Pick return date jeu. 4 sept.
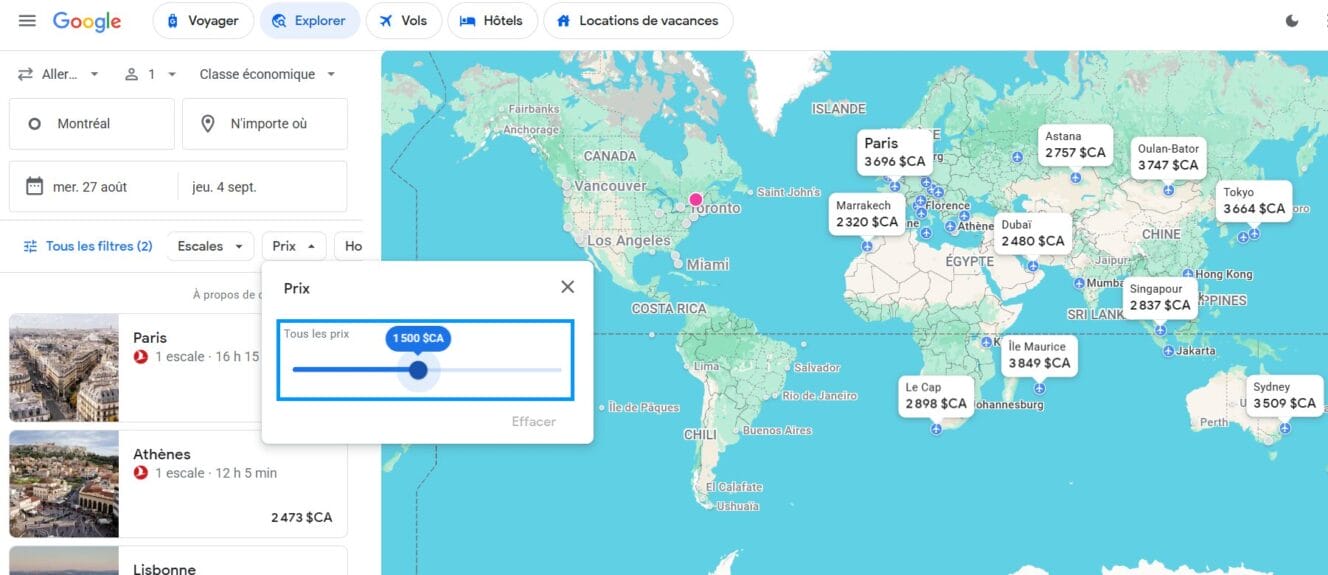Viewport: 1328px width, 575px height. [x=262, y=187]
